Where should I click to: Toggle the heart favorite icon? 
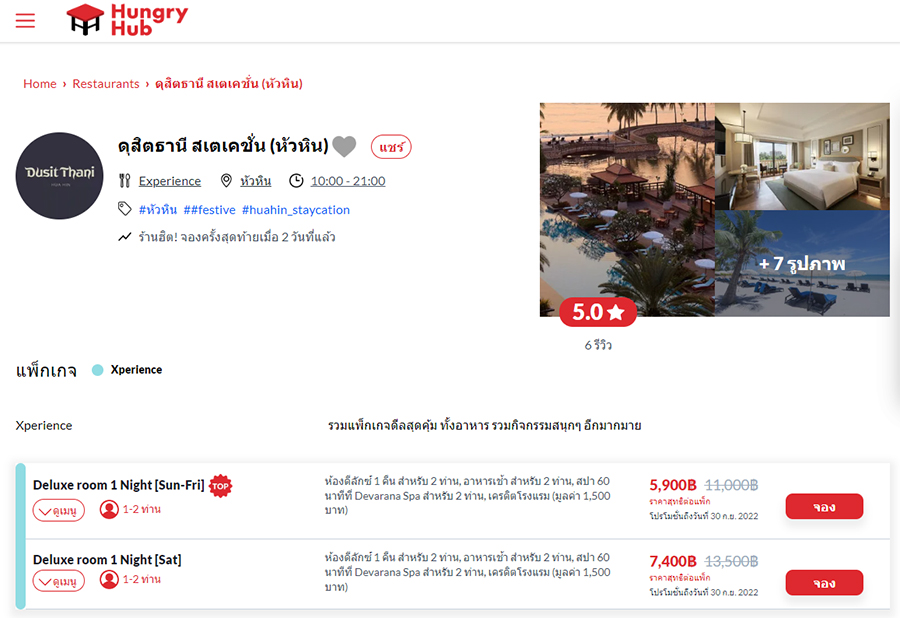(344, 146)
